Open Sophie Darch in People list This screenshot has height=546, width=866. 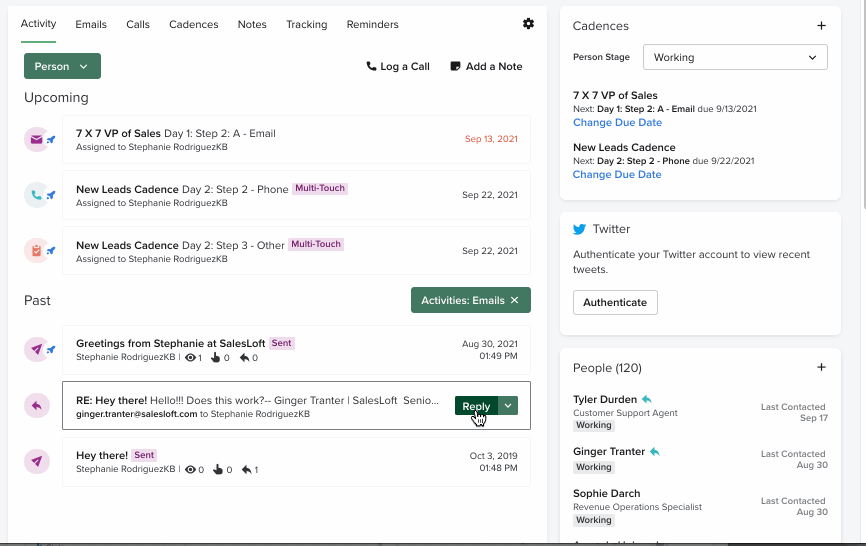606,494
